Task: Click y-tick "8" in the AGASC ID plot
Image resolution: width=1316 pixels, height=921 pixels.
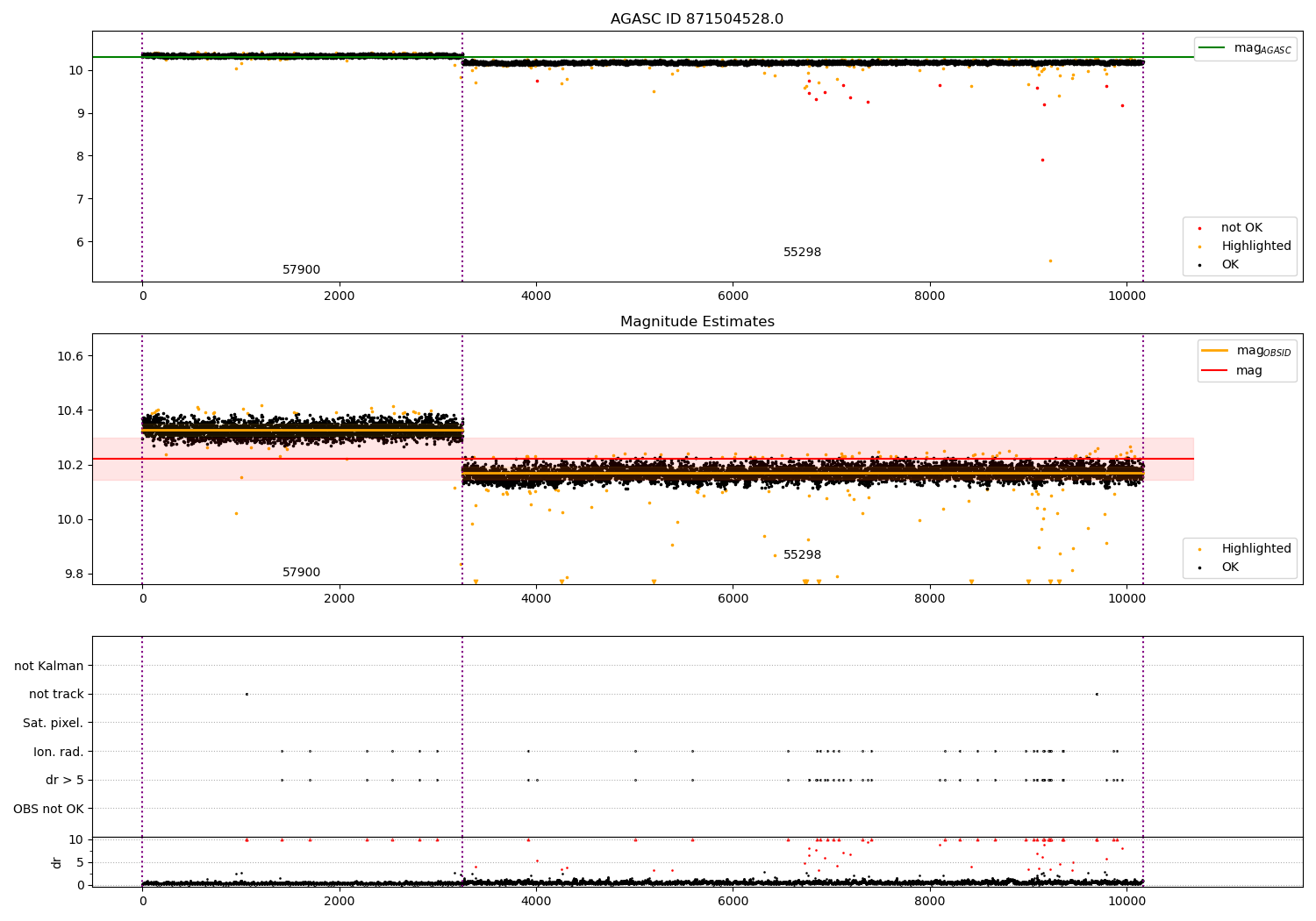Action: click(80, 156)
